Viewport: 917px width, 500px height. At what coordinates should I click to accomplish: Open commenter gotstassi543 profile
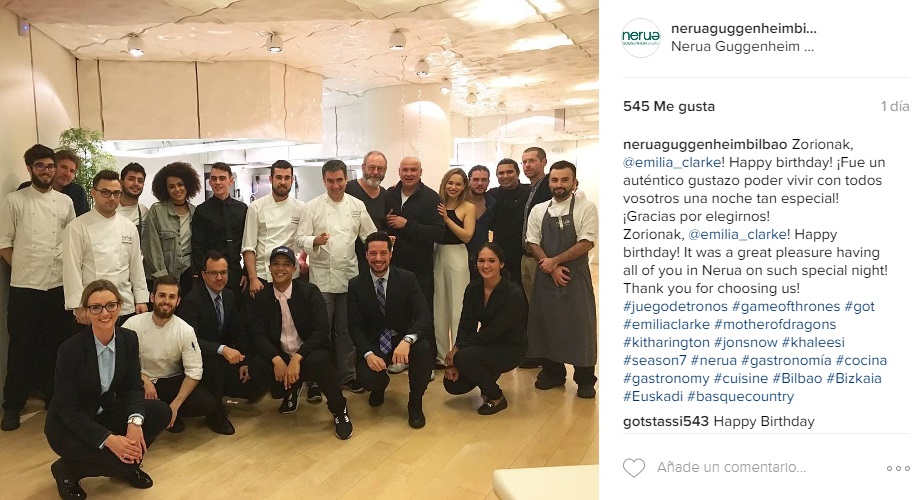click(x=666, y=422)
